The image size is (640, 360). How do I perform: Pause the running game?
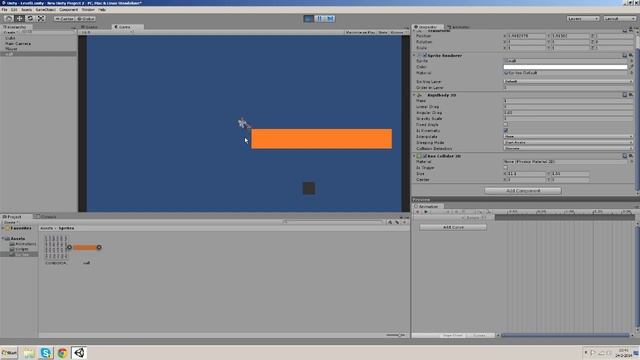[x=319, y=18]
